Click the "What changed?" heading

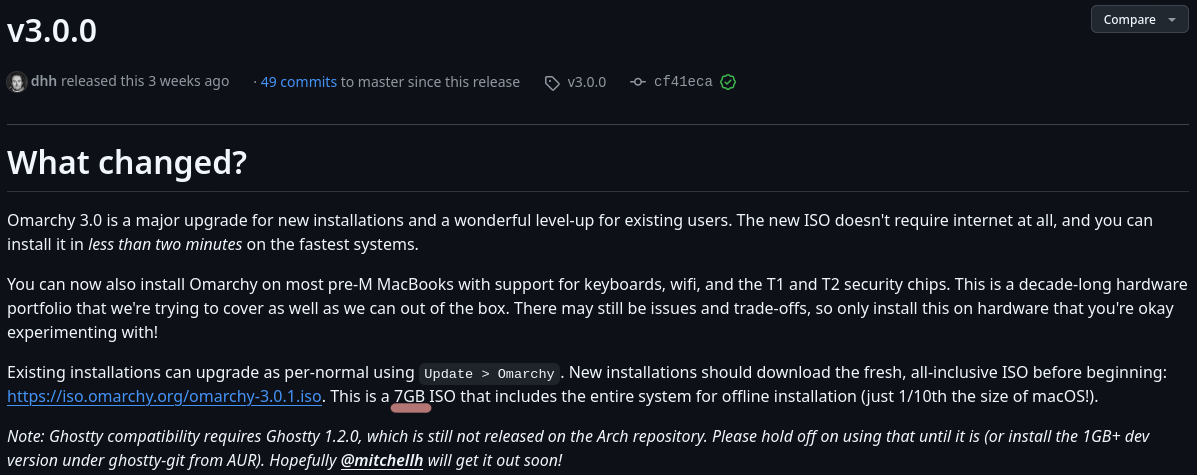pyautogui.click(x=127, y=162)
